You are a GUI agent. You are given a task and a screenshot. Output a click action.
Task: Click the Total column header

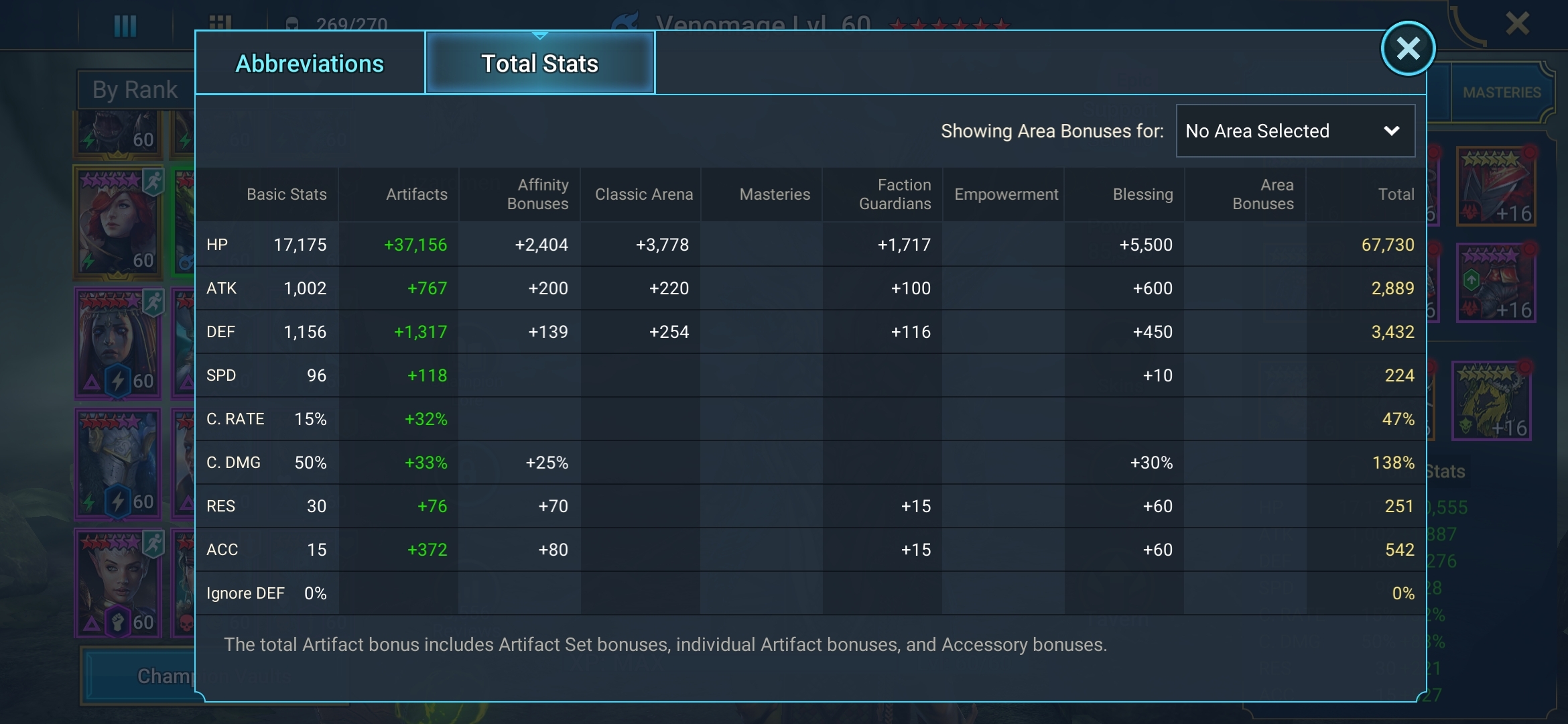[1396, 194]
